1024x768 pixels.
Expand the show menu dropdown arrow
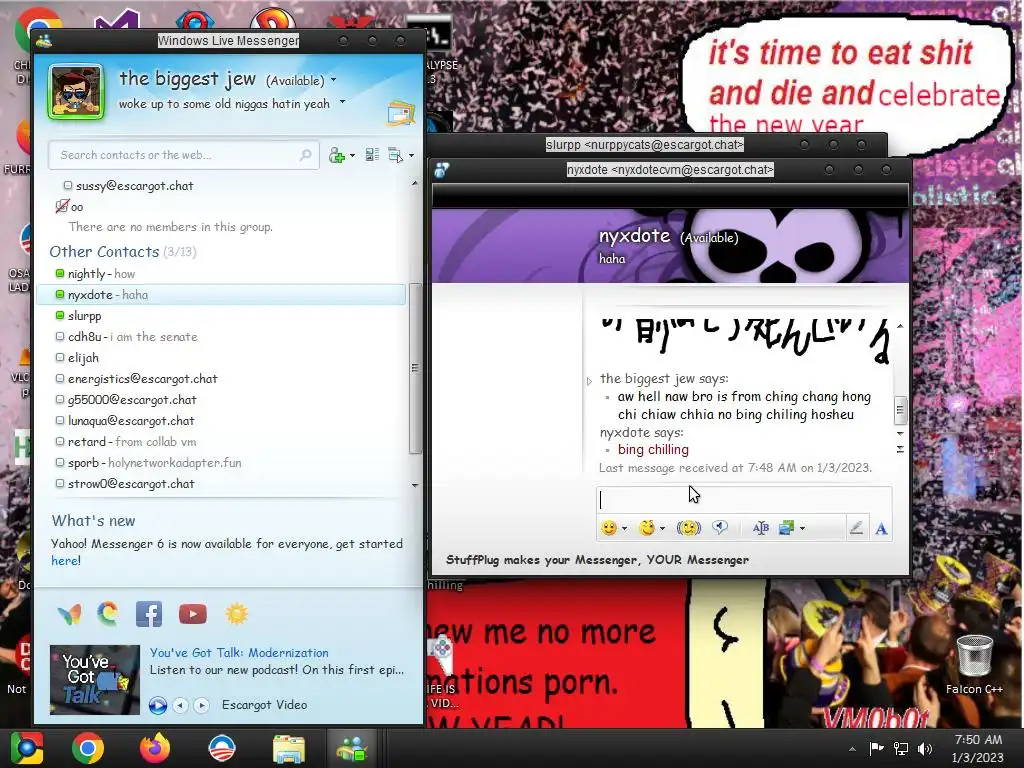[411, 155]
